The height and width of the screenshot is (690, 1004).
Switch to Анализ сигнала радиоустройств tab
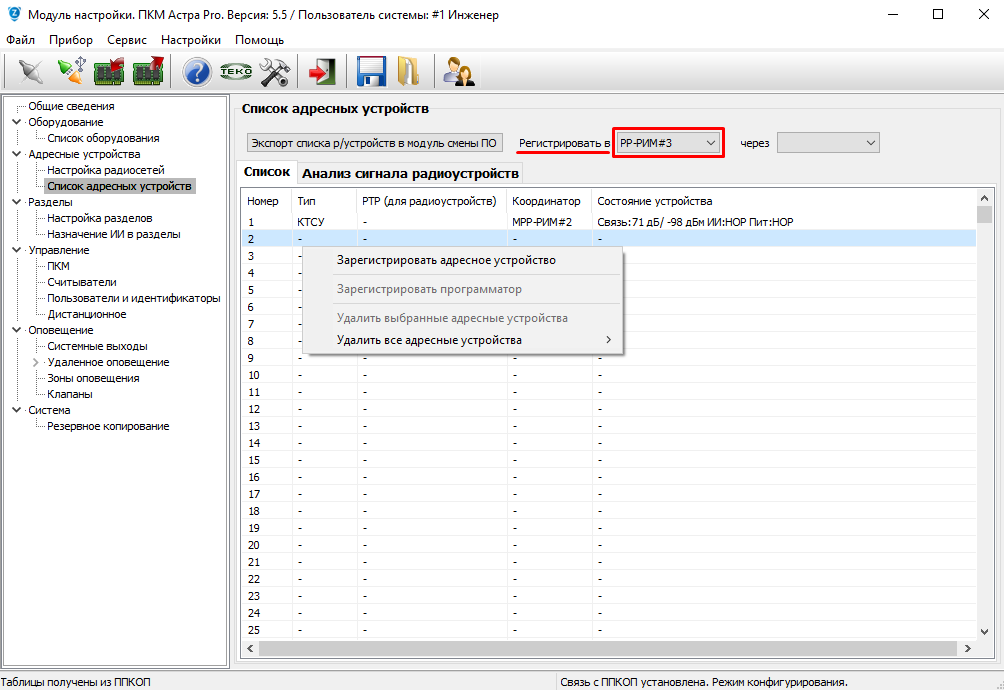click(x=410, y=173)
